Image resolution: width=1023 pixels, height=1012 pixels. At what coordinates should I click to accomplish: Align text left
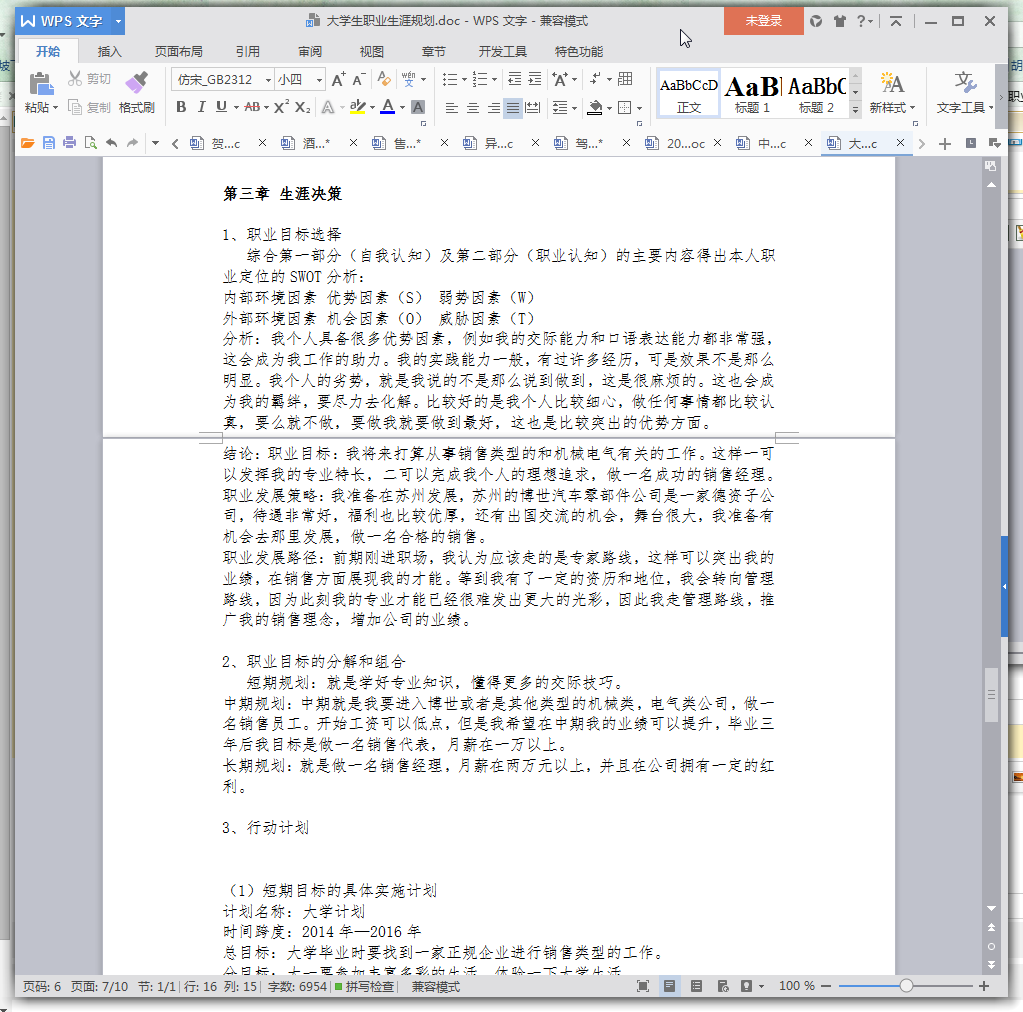(x=451, y=108)
